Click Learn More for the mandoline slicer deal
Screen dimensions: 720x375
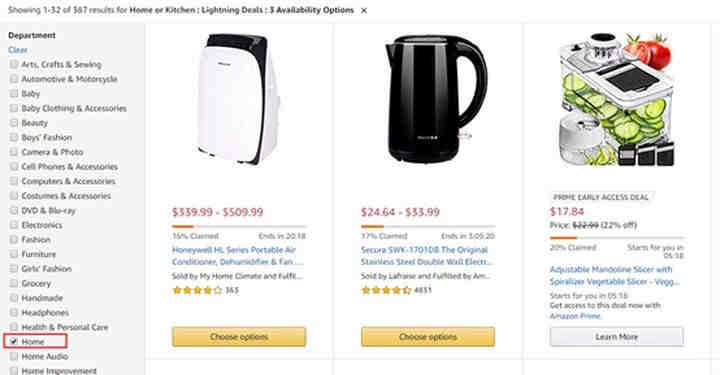(x=617, y=336)
